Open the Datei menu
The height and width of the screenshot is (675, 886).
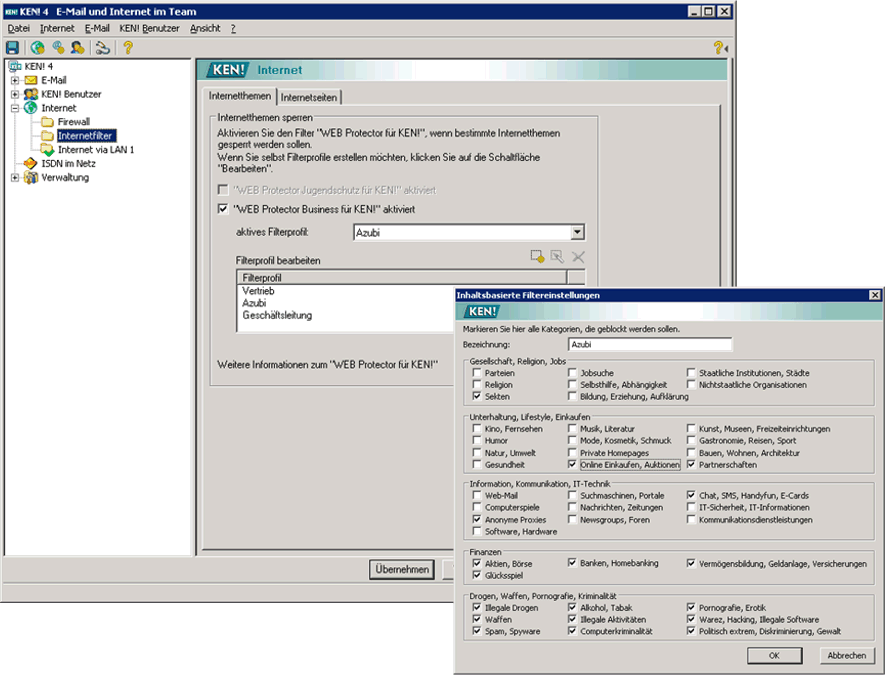19,28
